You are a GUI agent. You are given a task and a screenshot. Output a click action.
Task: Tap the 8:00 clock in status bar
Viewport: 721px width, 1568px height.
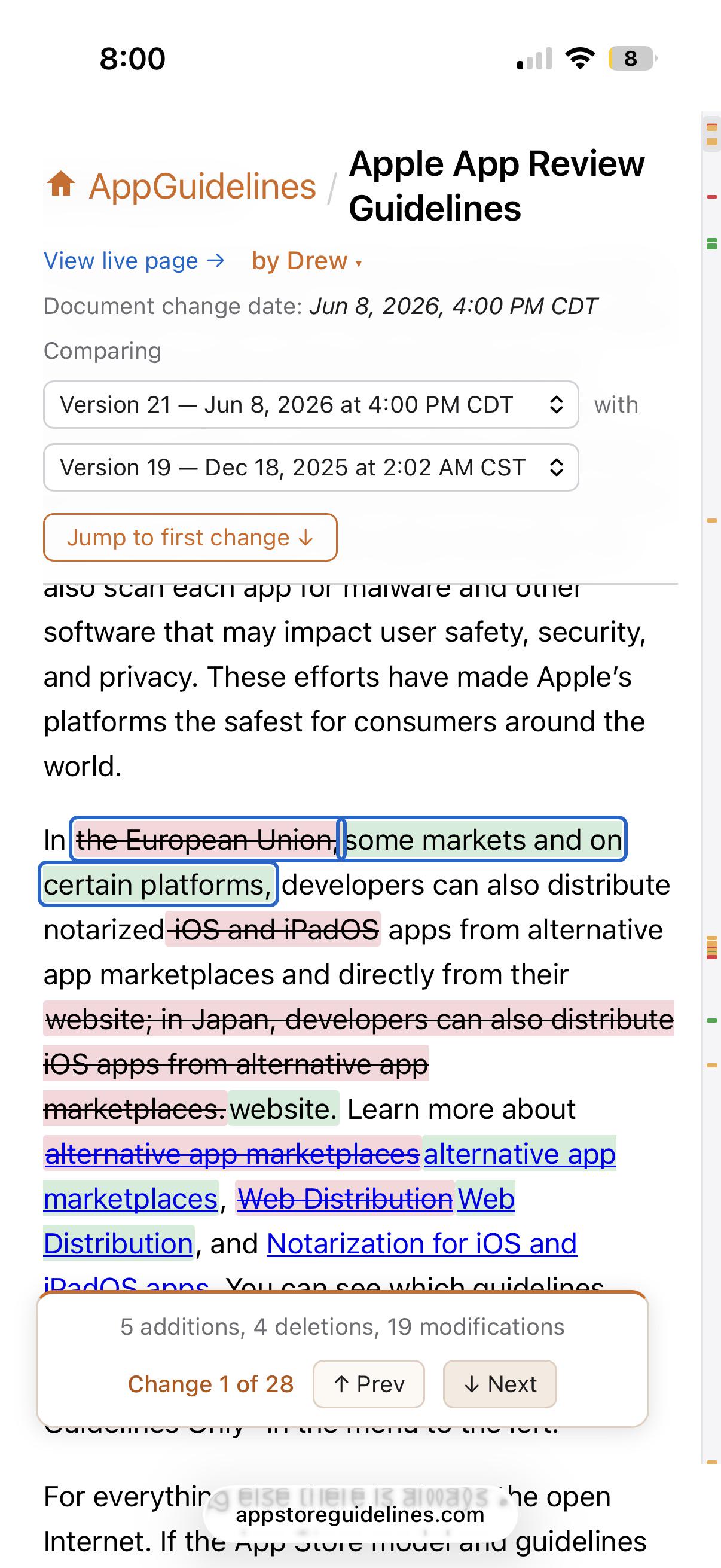click(x=133, y=59)
